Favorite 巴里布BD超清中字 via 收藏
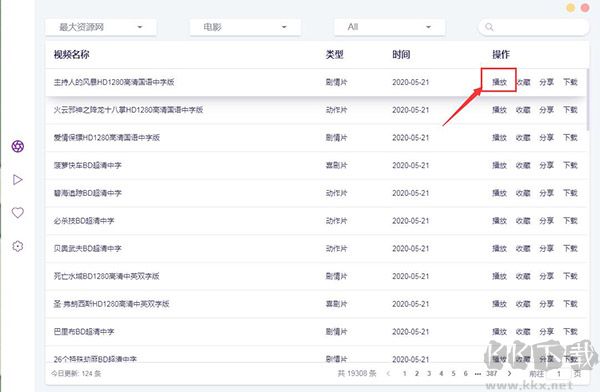600x392 pixels. click(x=523, y=332)
